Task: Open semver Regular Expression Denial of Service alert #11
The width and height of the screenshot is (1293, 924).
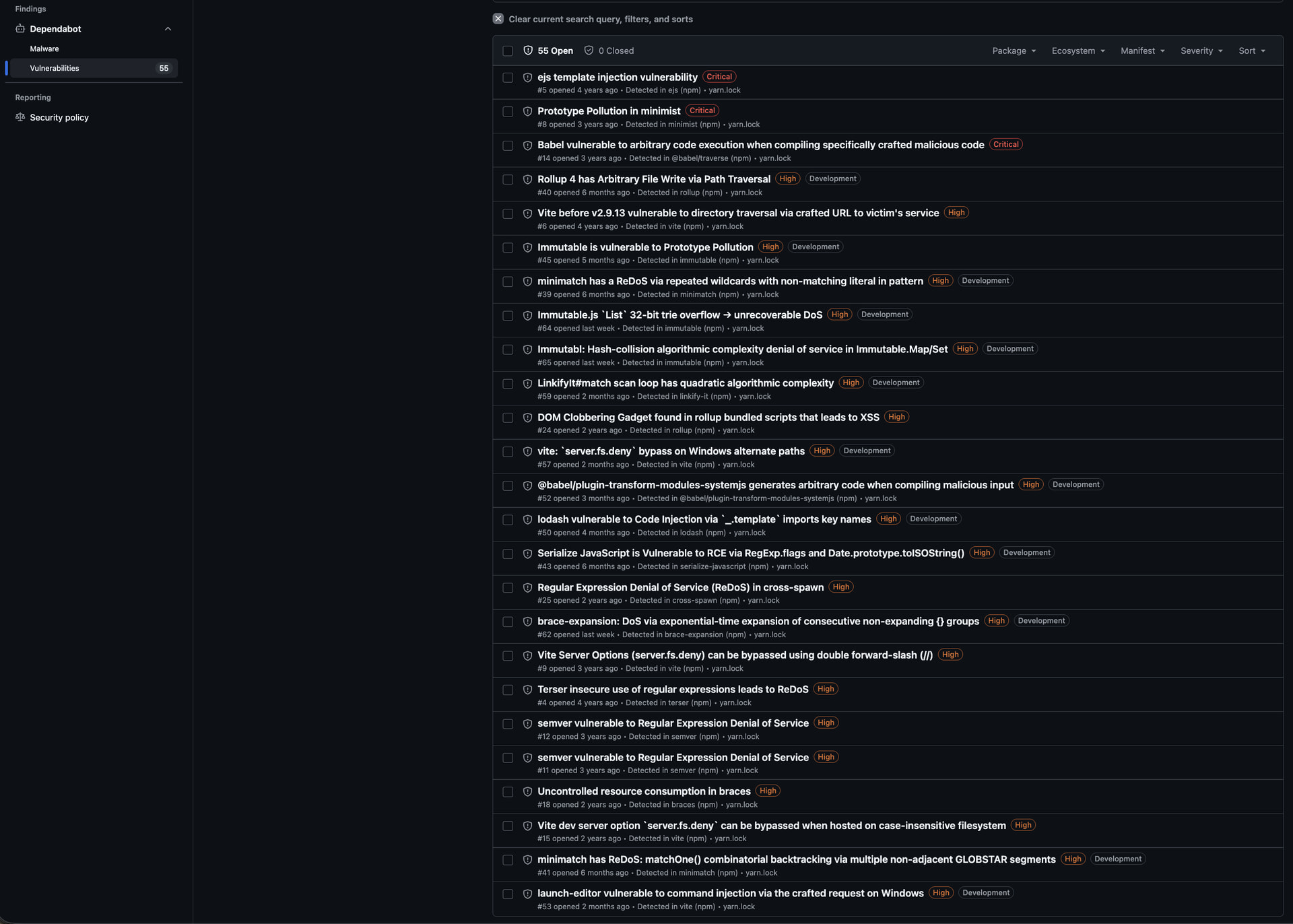Action: point(673,758)
